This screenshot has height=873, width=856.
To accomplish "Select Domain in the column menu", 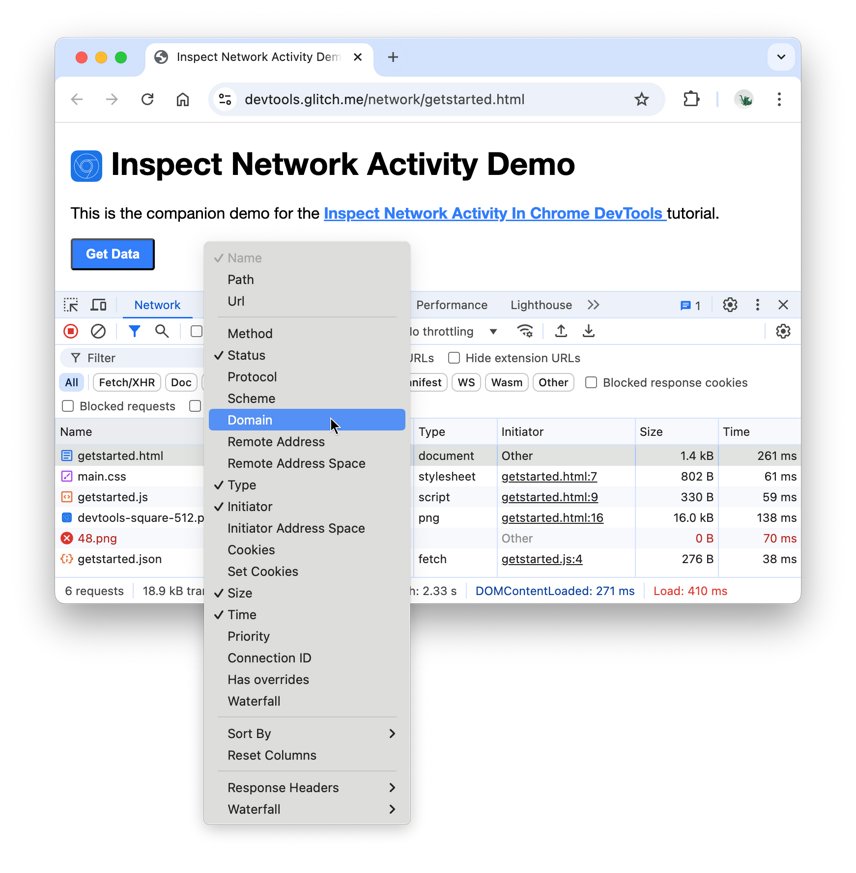I will (x=307, y=420).
